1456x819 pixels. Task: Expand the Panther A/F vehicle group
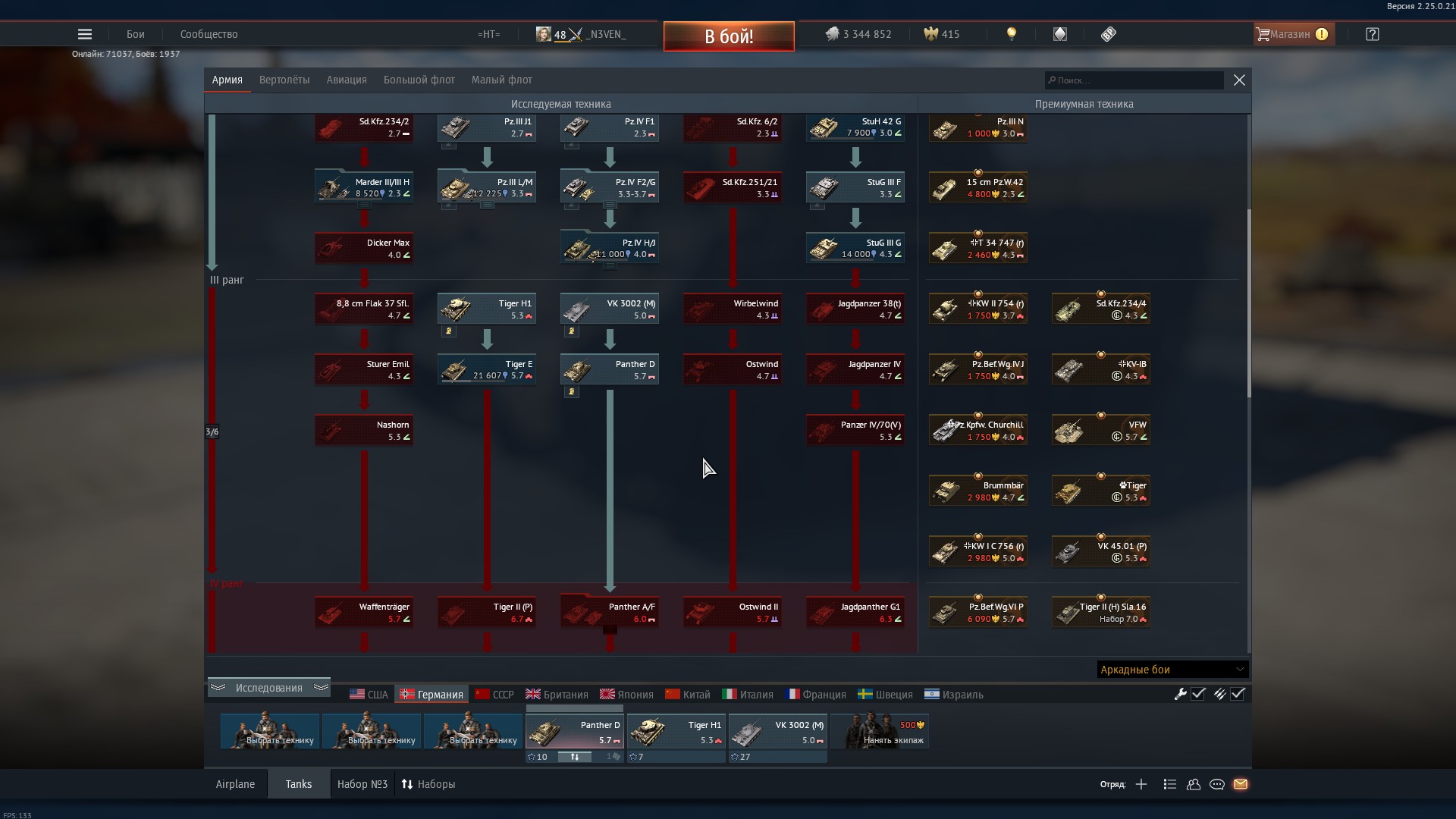pos(610,629)
